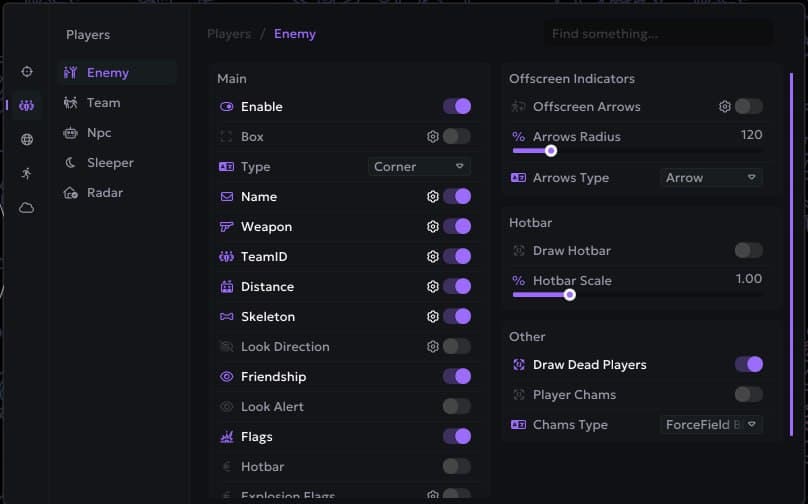The image size is (808, 504).
Task: Click the Arrows Radius slider handle
Action: (550, 151)
